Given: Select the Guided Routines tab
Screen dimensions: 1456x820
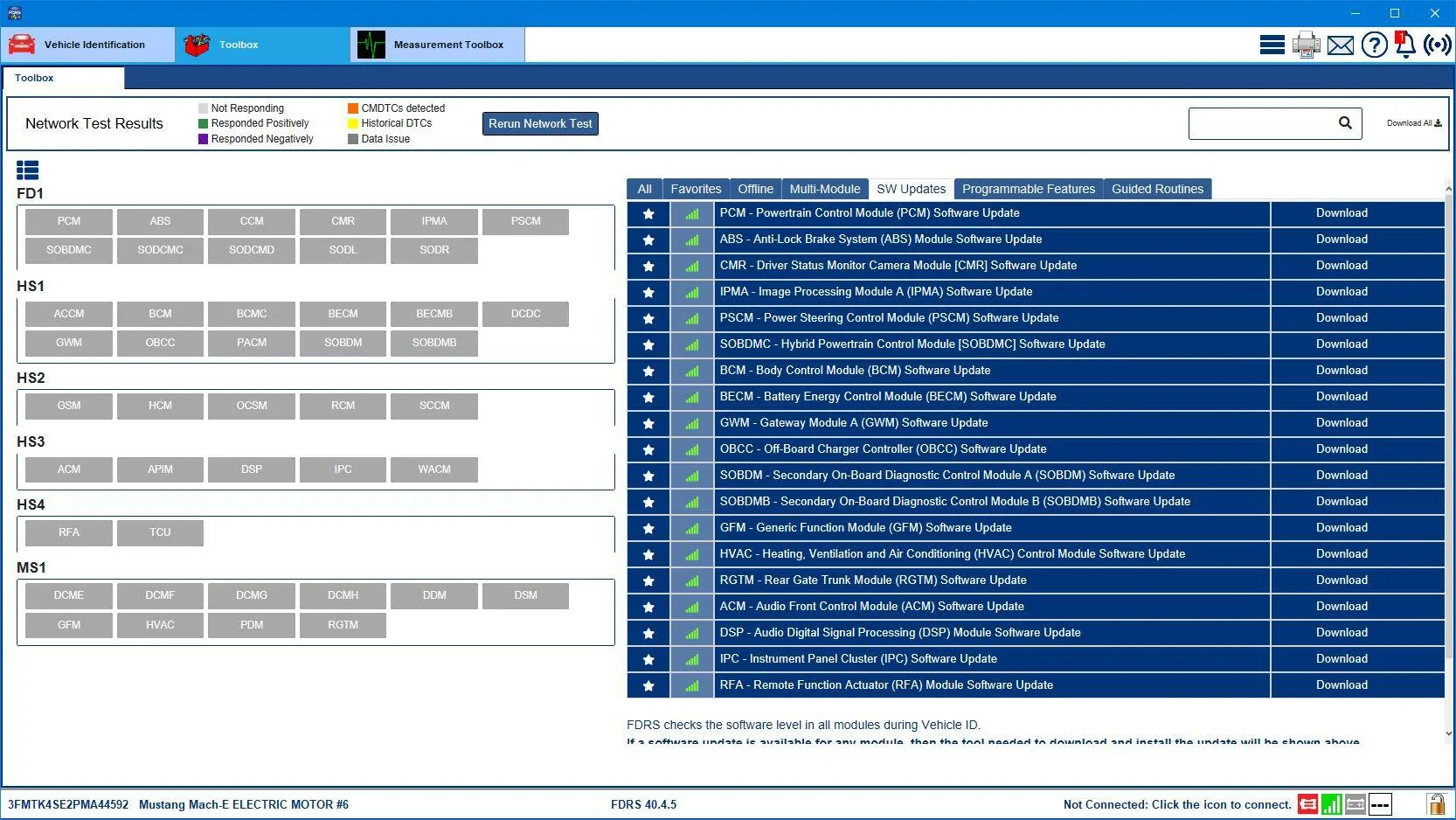Looking at the screenshot, I should 1157,189.
